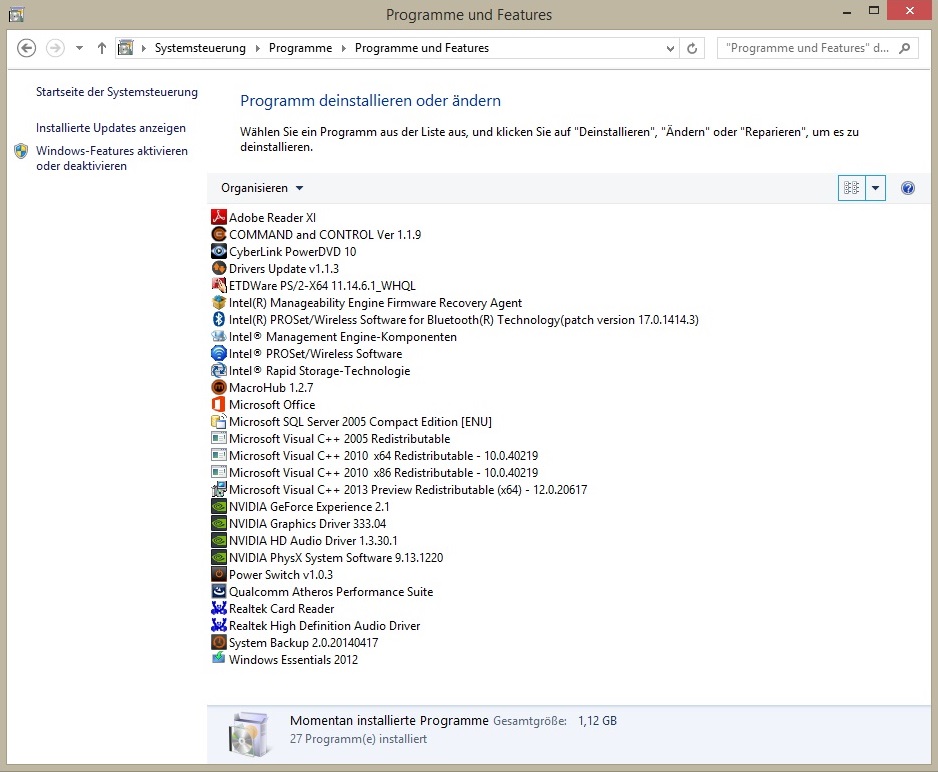
Task: Click the ETDWare PS/2-X64 icon
Action: [219, 285]
